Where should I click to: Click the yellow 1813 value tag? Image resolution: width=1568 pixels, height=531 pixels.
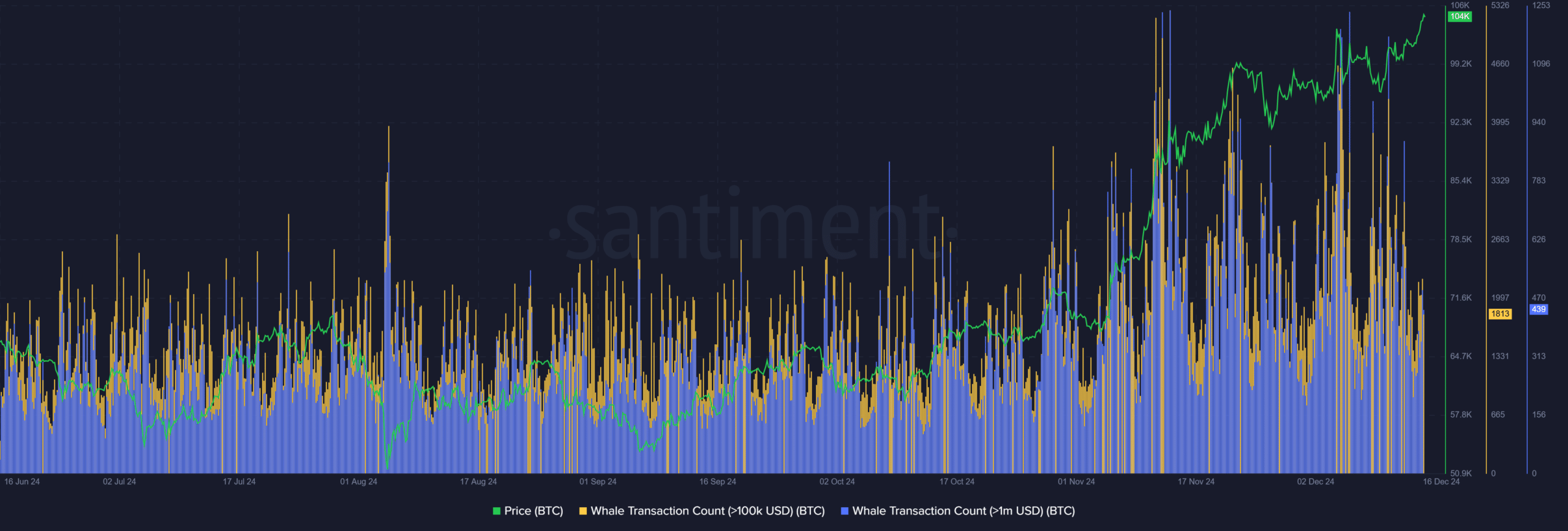[x=1500, y=314]
